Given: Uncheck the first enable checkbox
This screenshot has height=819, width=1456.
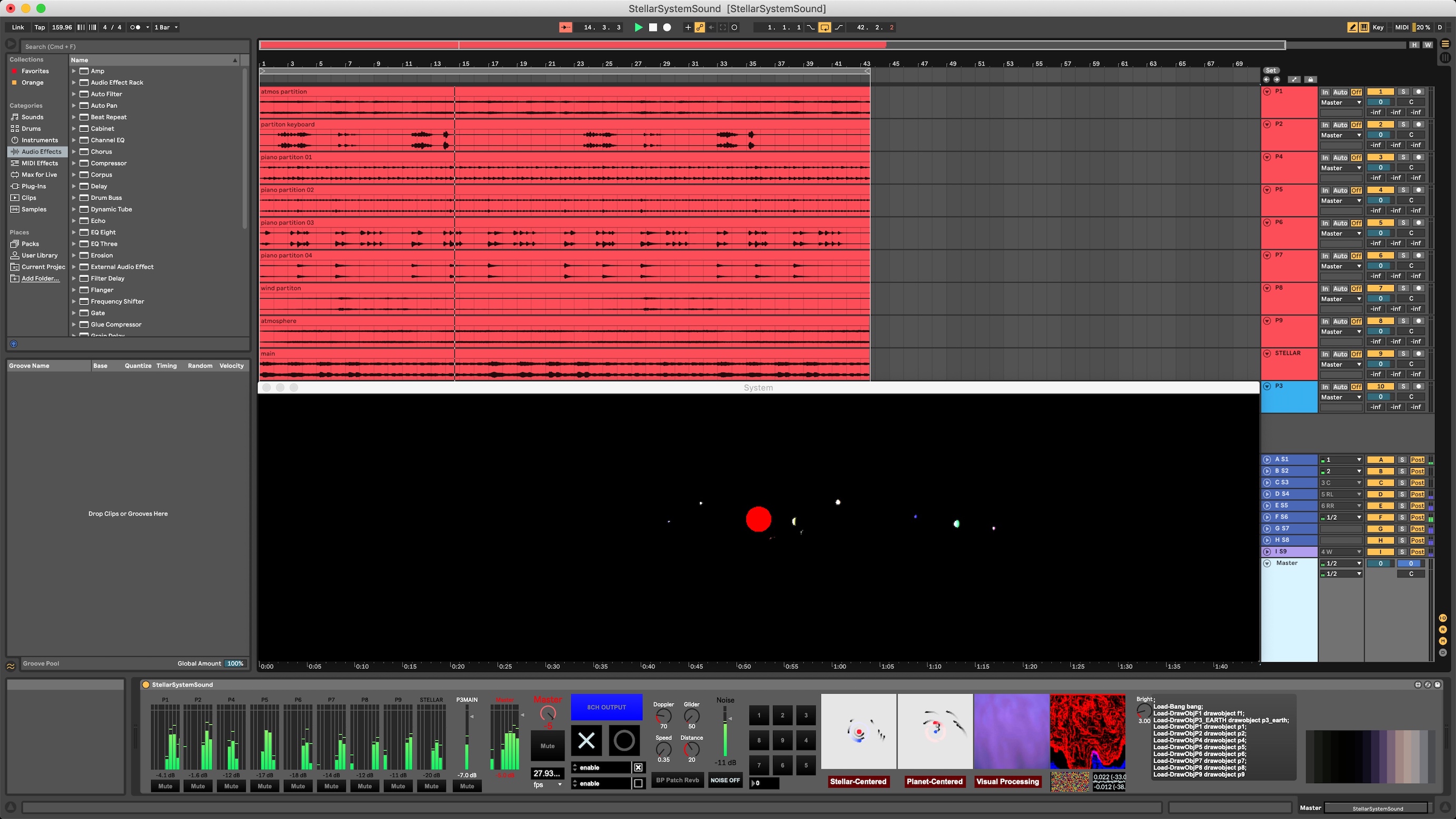Looking at the screenshot, I should pos(638,767).
